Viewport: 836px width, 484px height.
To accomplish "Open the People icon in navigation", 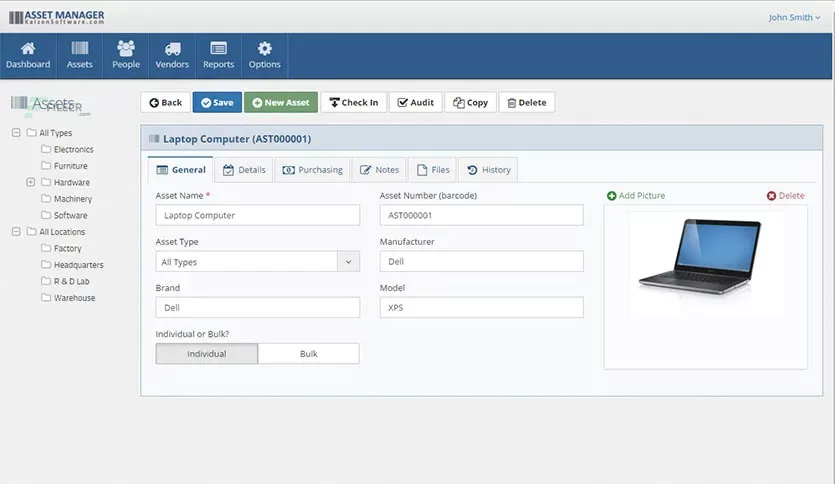I will [126, 49].
